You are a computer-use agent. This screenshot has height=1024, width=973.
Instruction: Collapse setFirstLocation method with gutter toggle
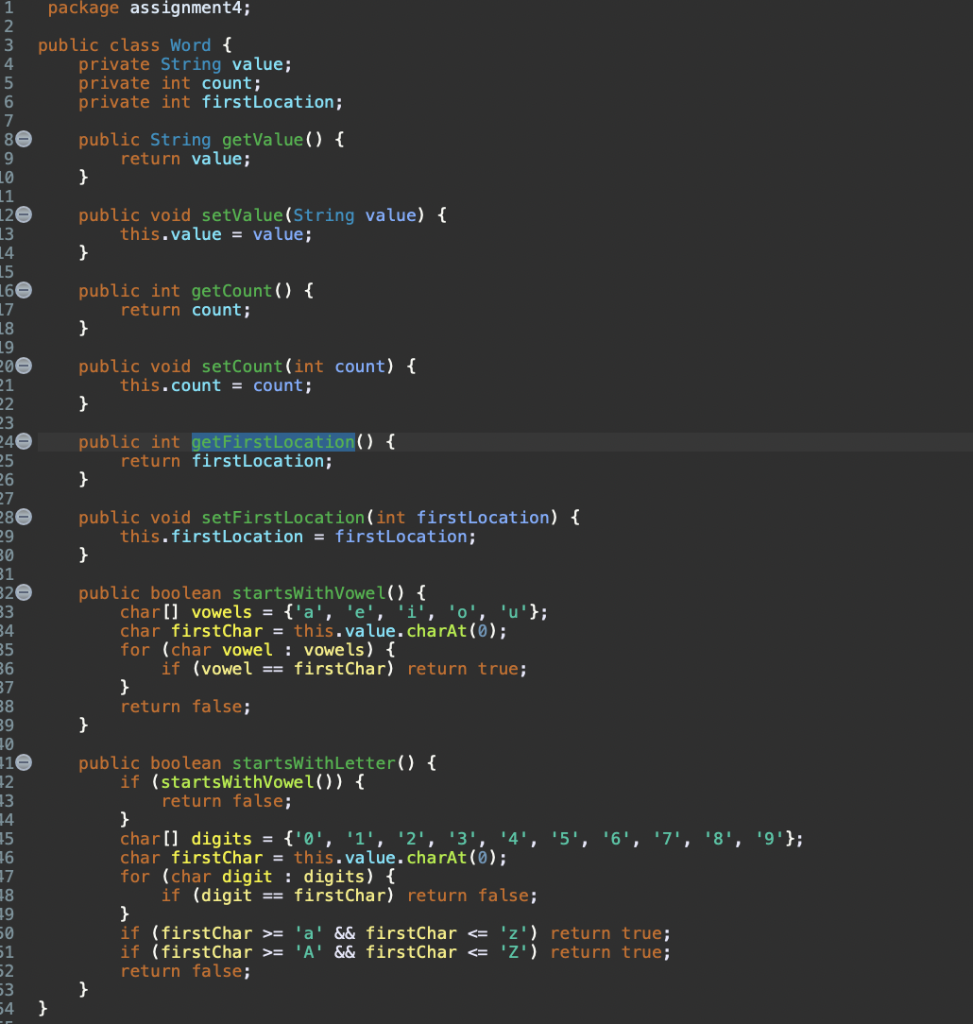tap(24, 517)
